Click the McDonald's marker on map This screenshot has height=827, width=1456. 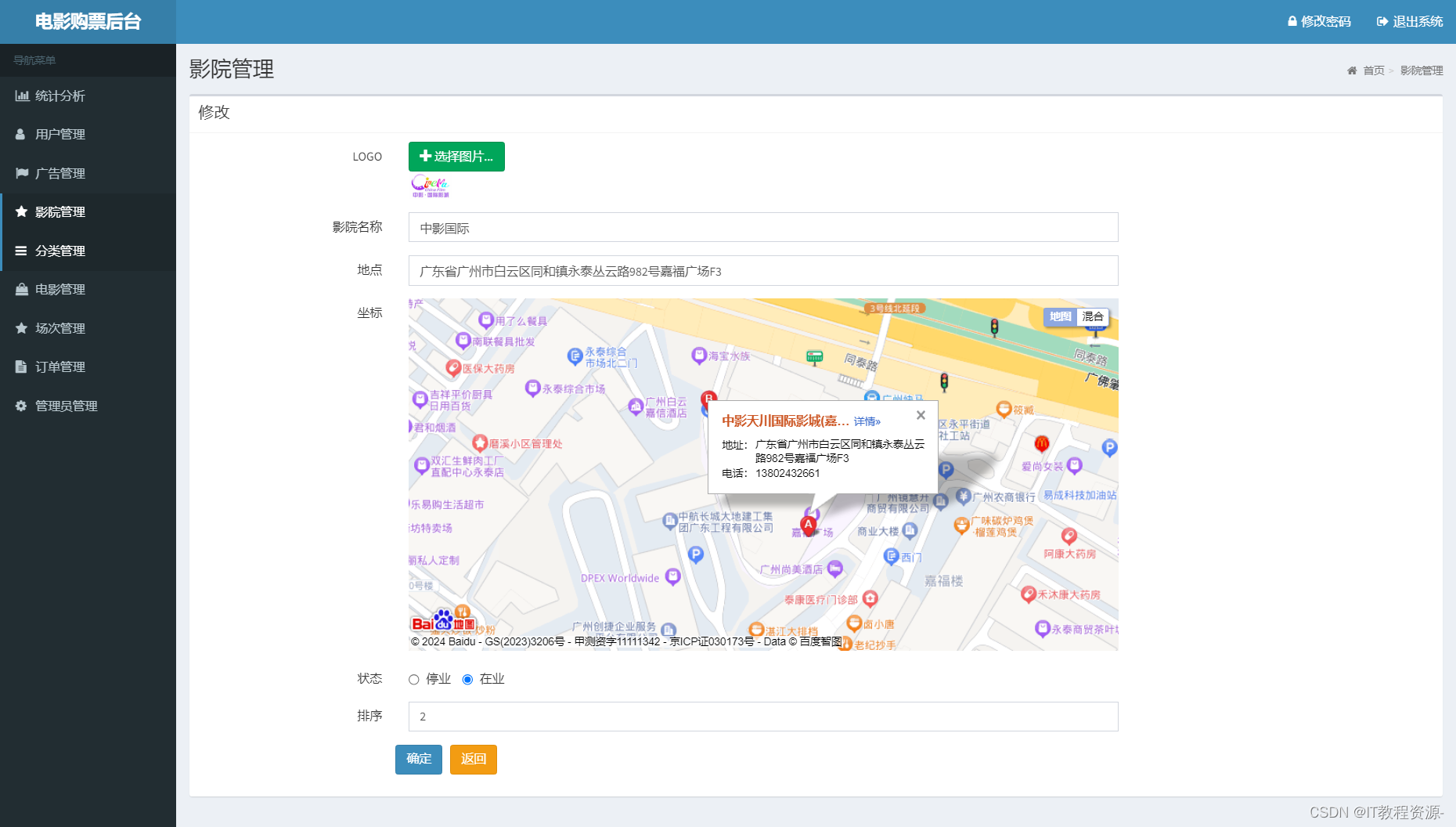tap(1041, 444)
